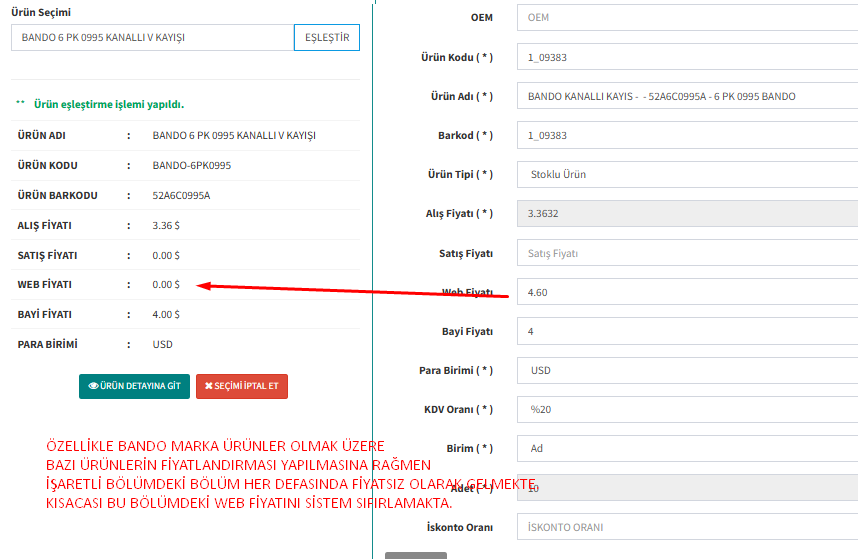The height and width of the screenshot is (559, 858).
Task: Click the empty Satış Fiyatı field
Action: (x=687, y=253)
